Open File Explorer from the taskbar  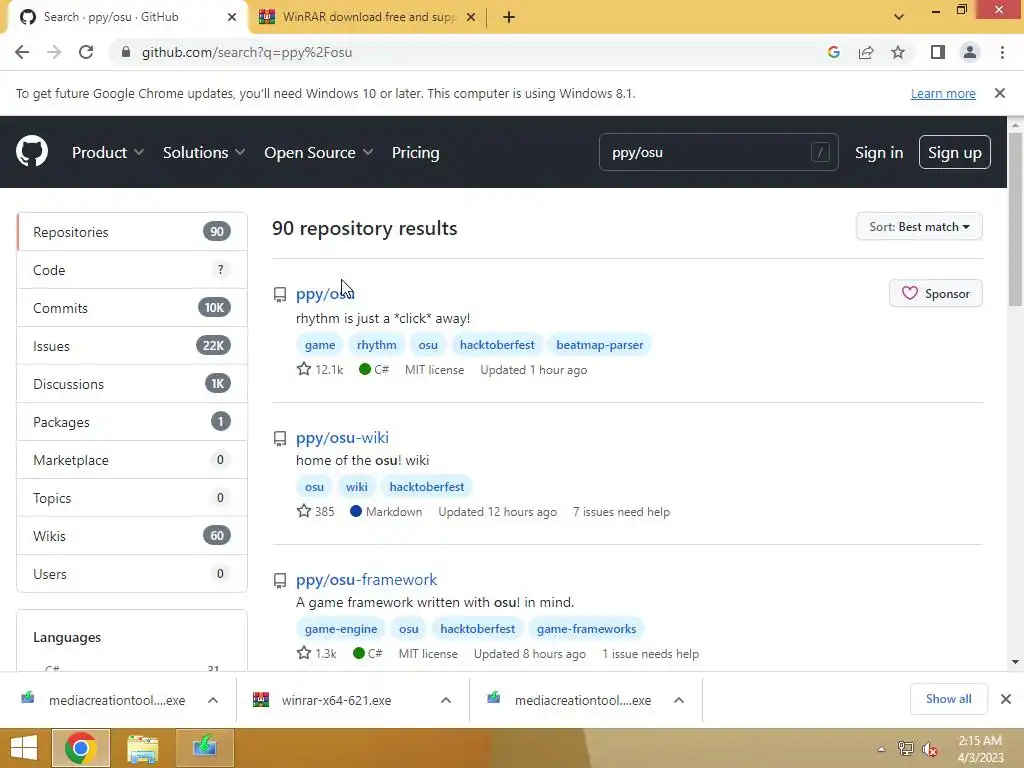[x=142, y=748]
